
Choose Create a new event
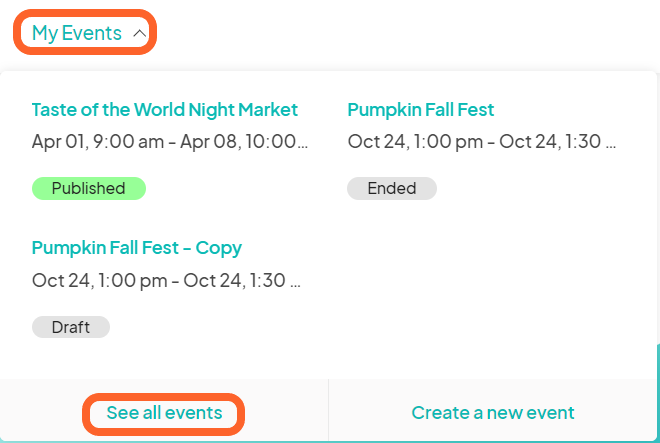(493, 413)
